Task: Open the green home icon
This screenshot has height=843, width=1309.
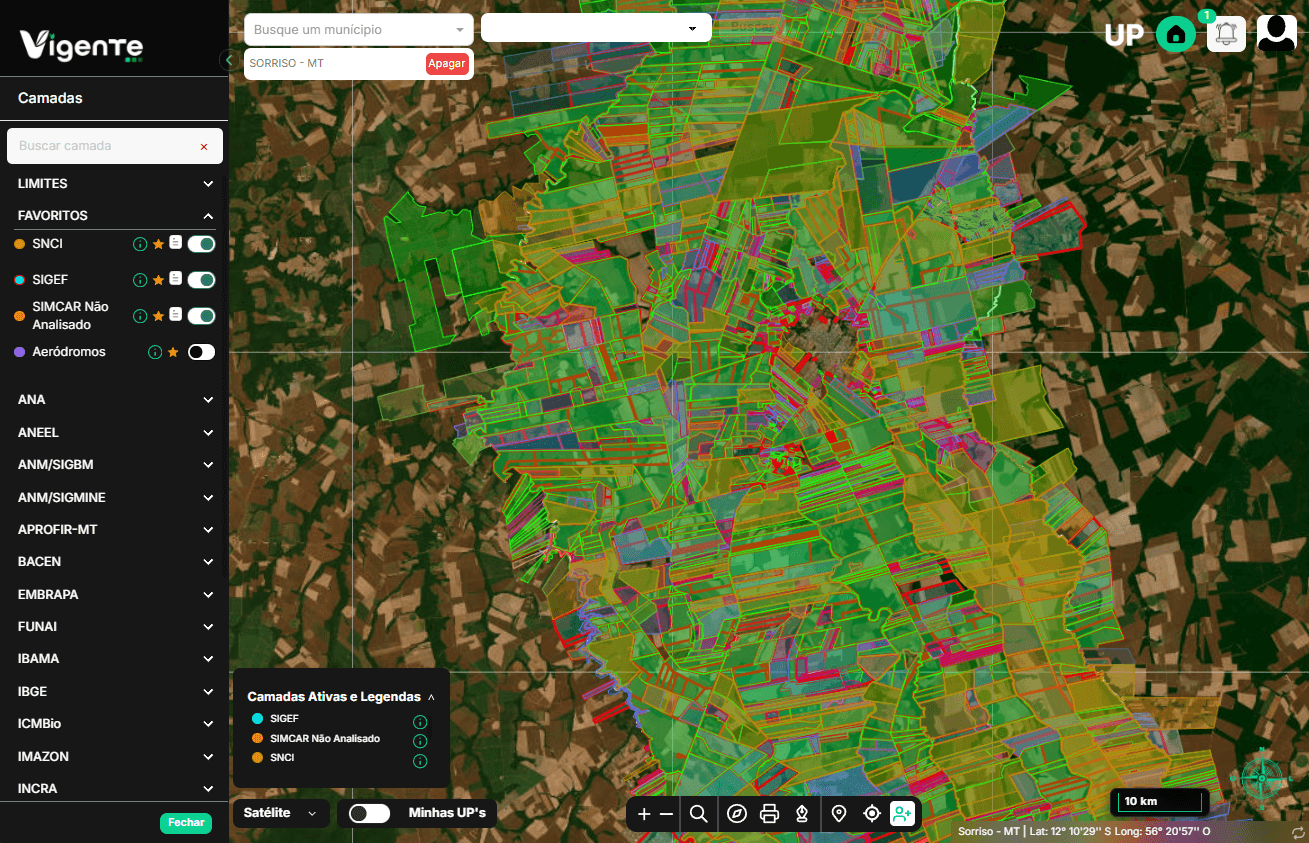Action: pos(1176,35)
